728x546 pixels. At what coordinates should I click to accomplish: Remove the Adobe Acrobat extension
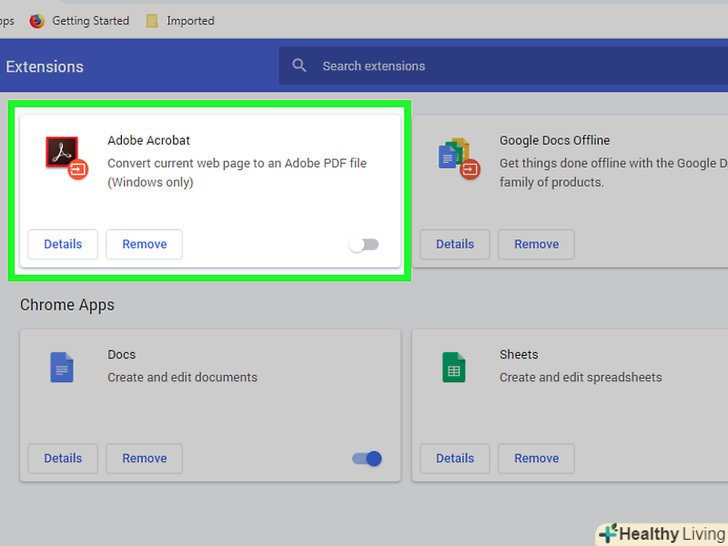[x=144, y=244]
